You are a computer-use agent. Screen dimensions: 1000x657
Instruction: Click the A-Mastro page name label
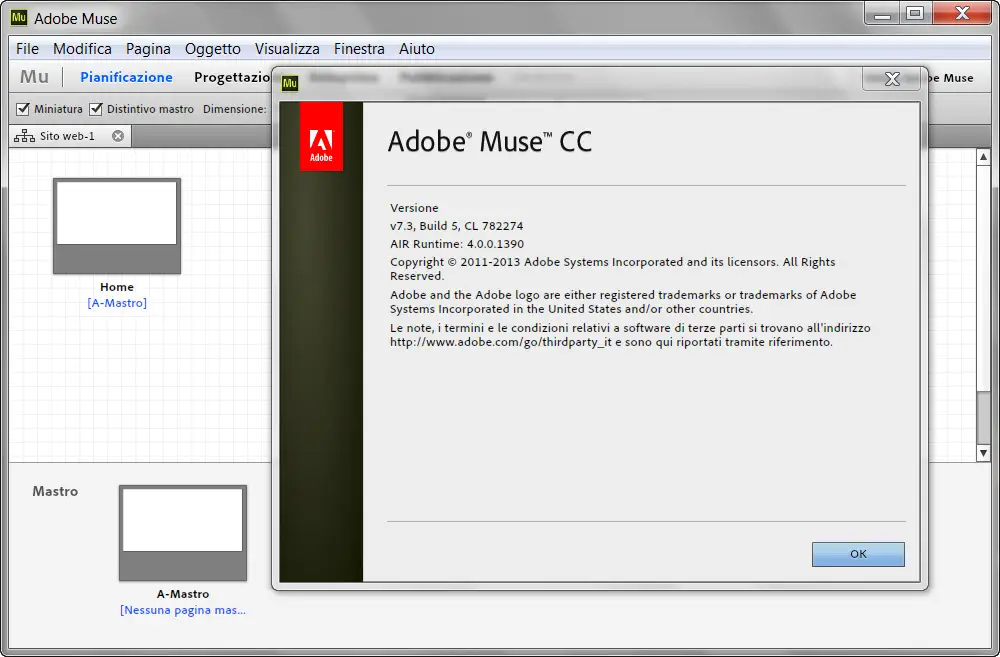(183, 594)
